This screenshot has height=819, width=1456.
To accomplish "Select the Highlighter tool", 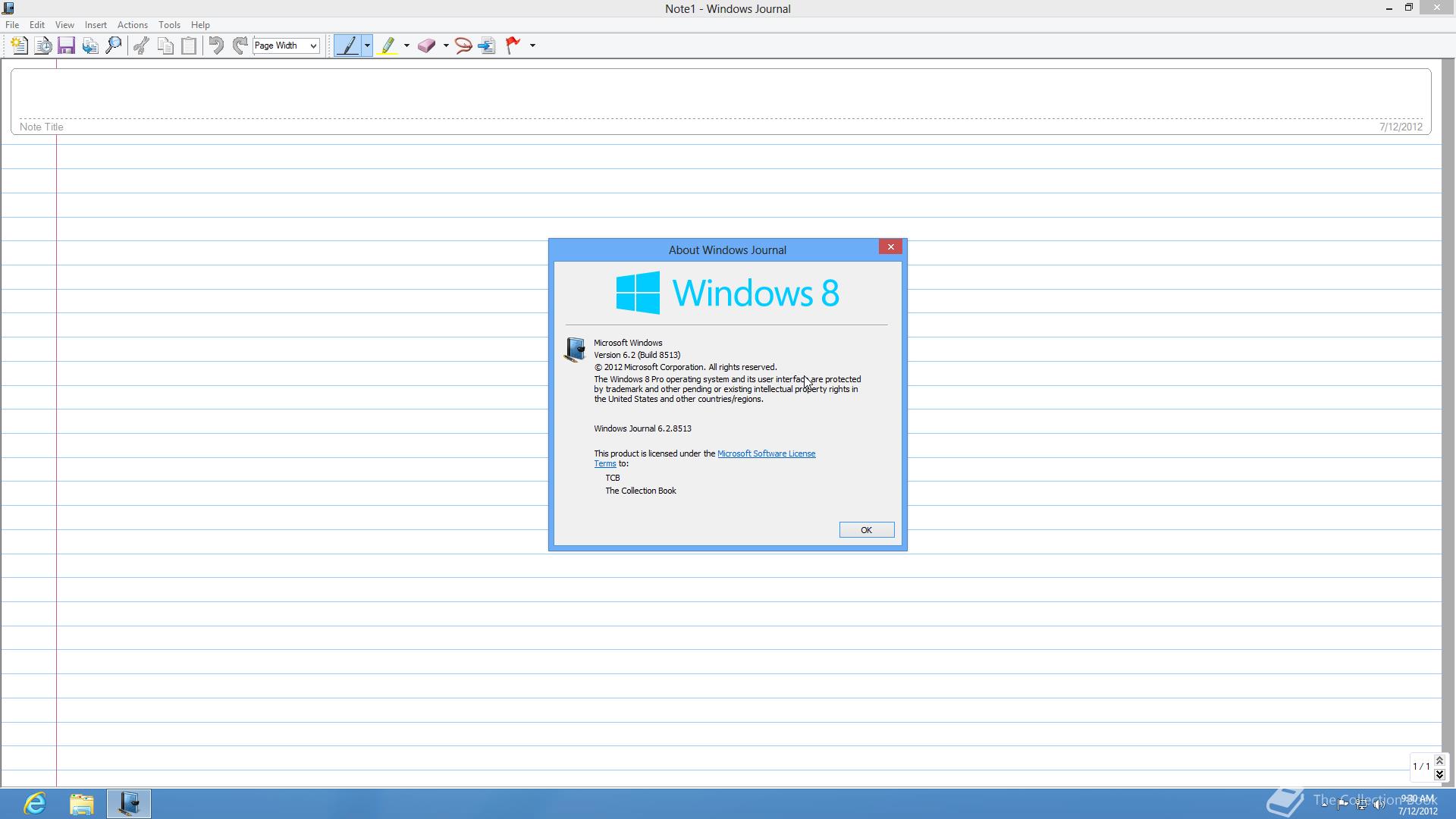I will click(x=388, y=45).
